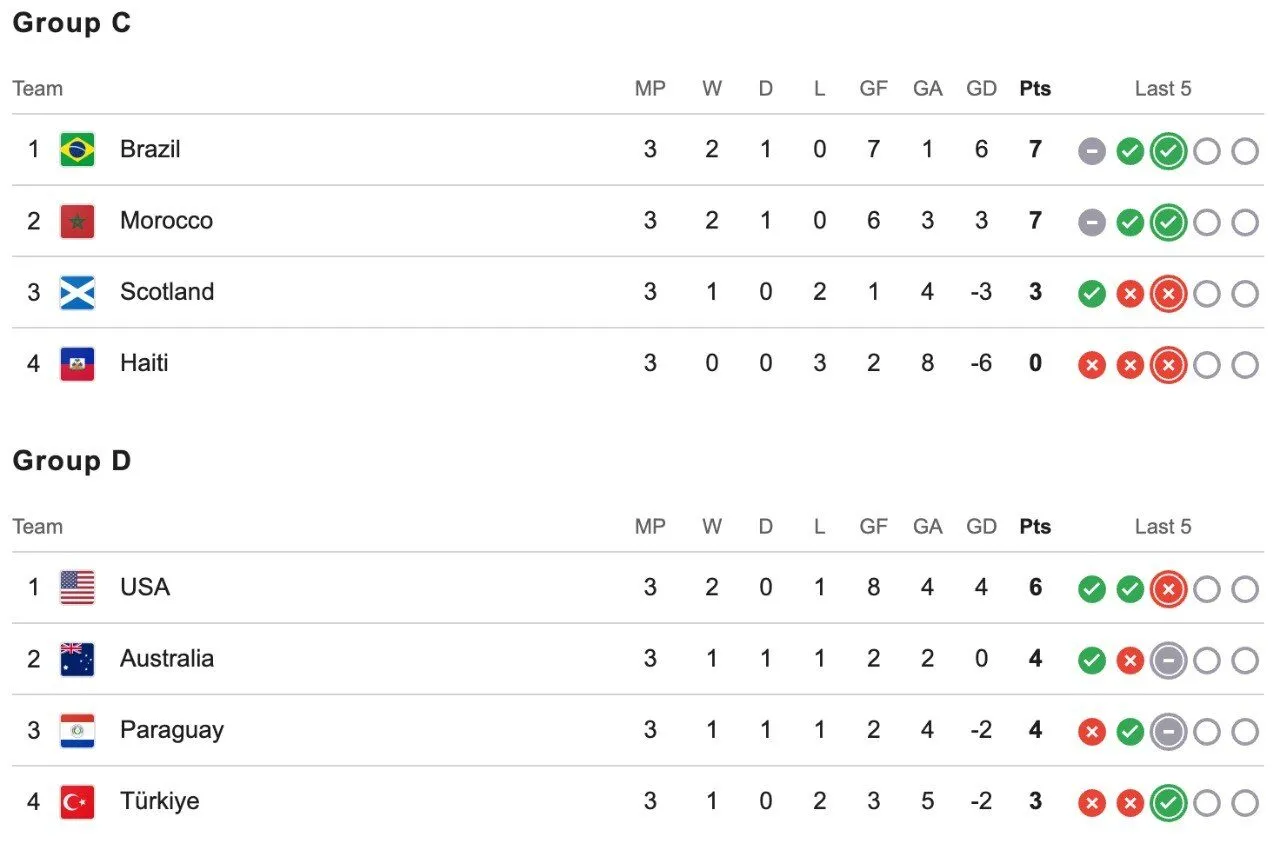This screenshot has height=850, width=1280.
Task: Click Türkiye's highlighted latest win result icon
Action: coord(1168,803)
